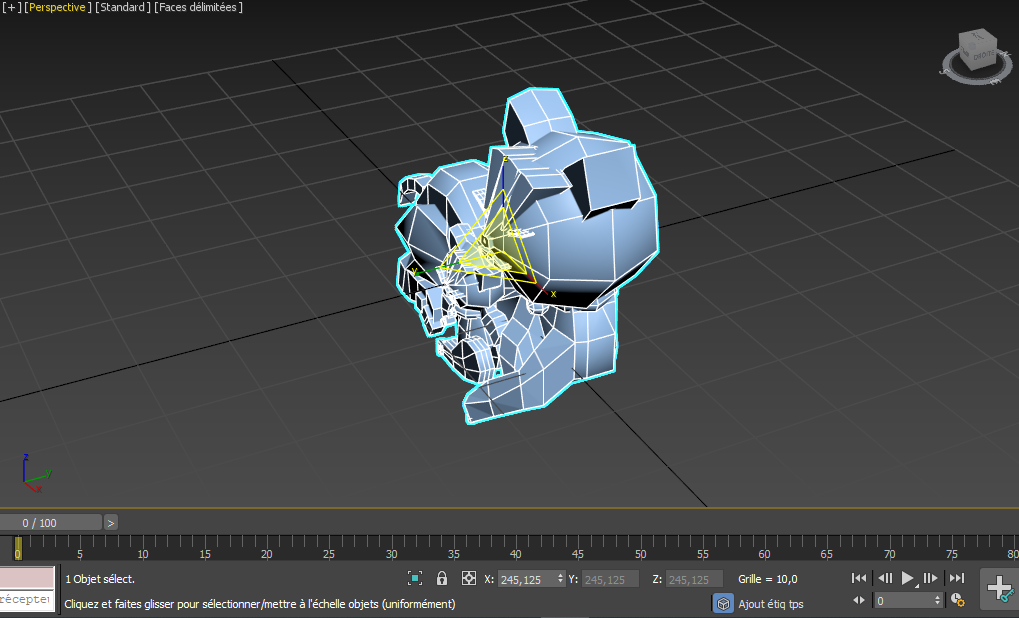
Task: Toggle absolute/offset transform mode icon
Action: [x=469, y=578]
